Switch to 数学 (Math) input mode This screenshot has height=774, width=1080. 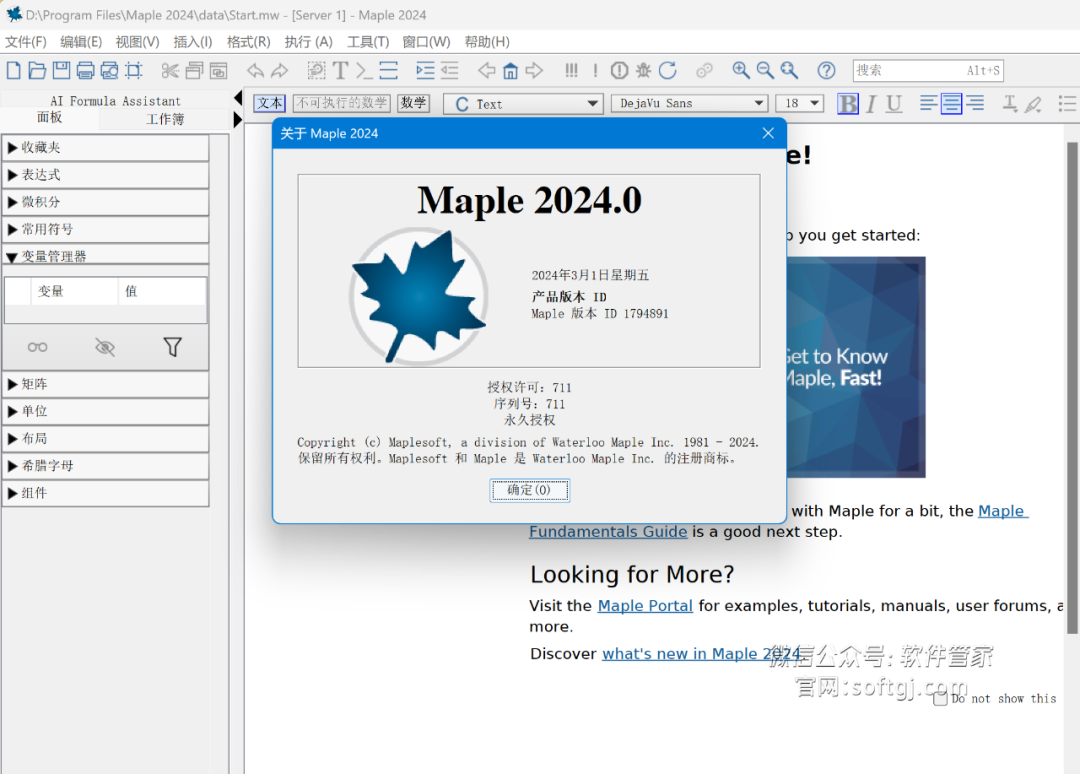tap(413, 103)
